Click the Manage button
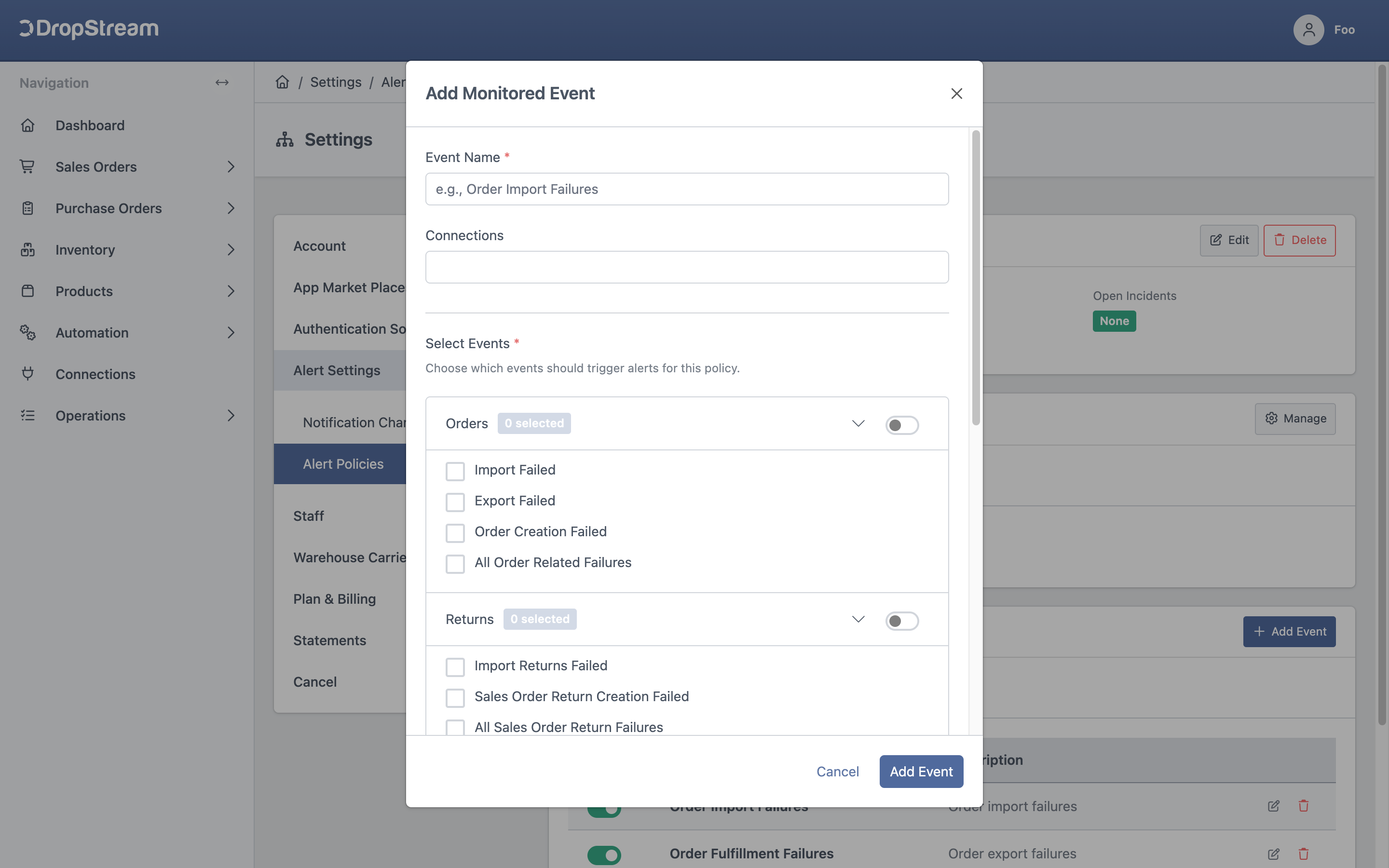 tap(1295, 419)
